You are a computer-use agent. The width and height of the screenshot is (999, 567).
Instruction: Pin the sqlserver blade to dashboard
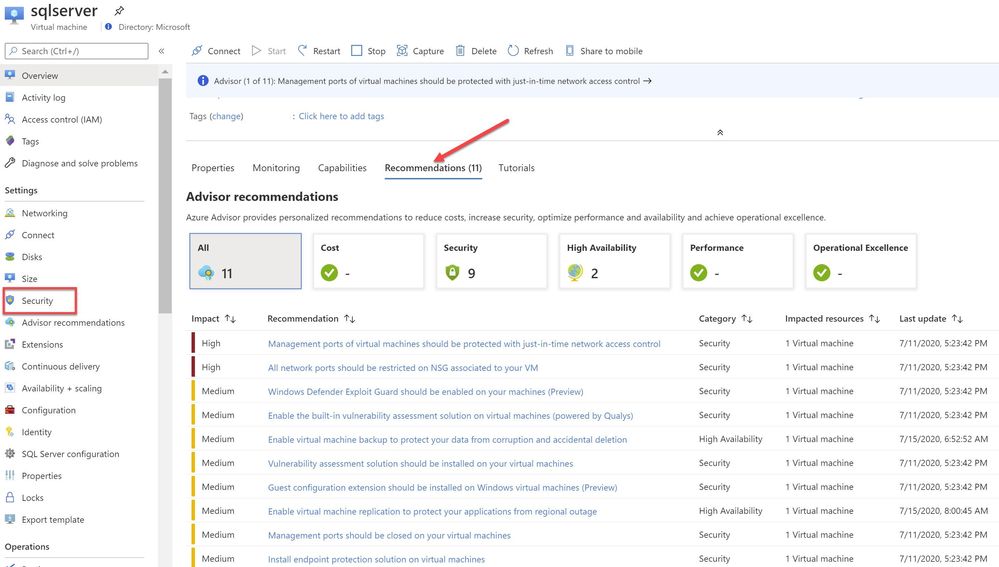click(119, 11)
